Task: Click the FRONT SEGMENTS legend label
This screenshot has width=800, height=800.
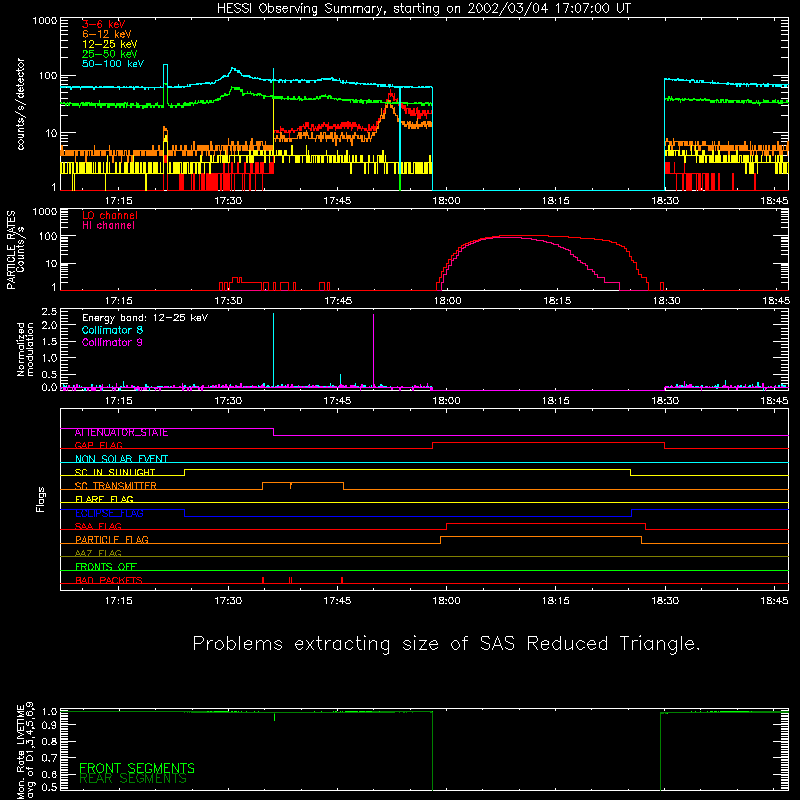Action: (x=137, y=768)
